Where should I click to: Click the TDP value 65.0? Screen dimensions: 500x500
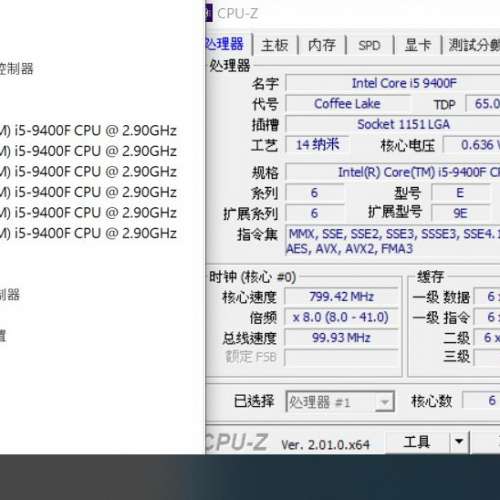tap(483, 104)
